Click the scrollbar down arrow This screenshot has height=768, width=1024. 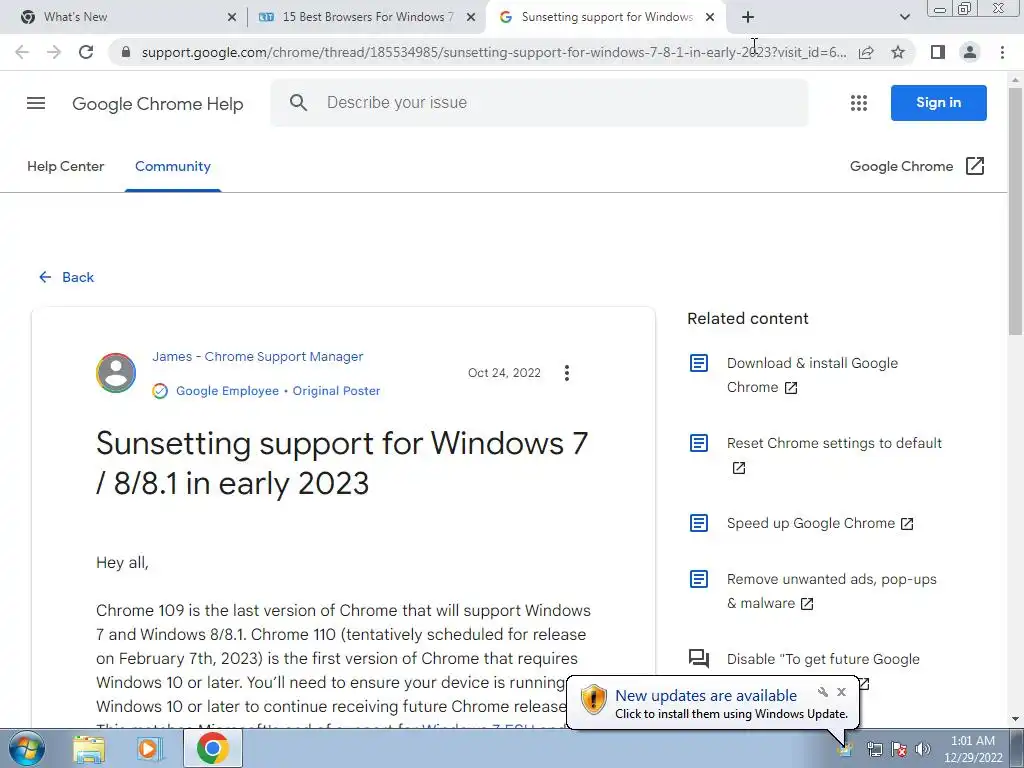pos(1016,719)
